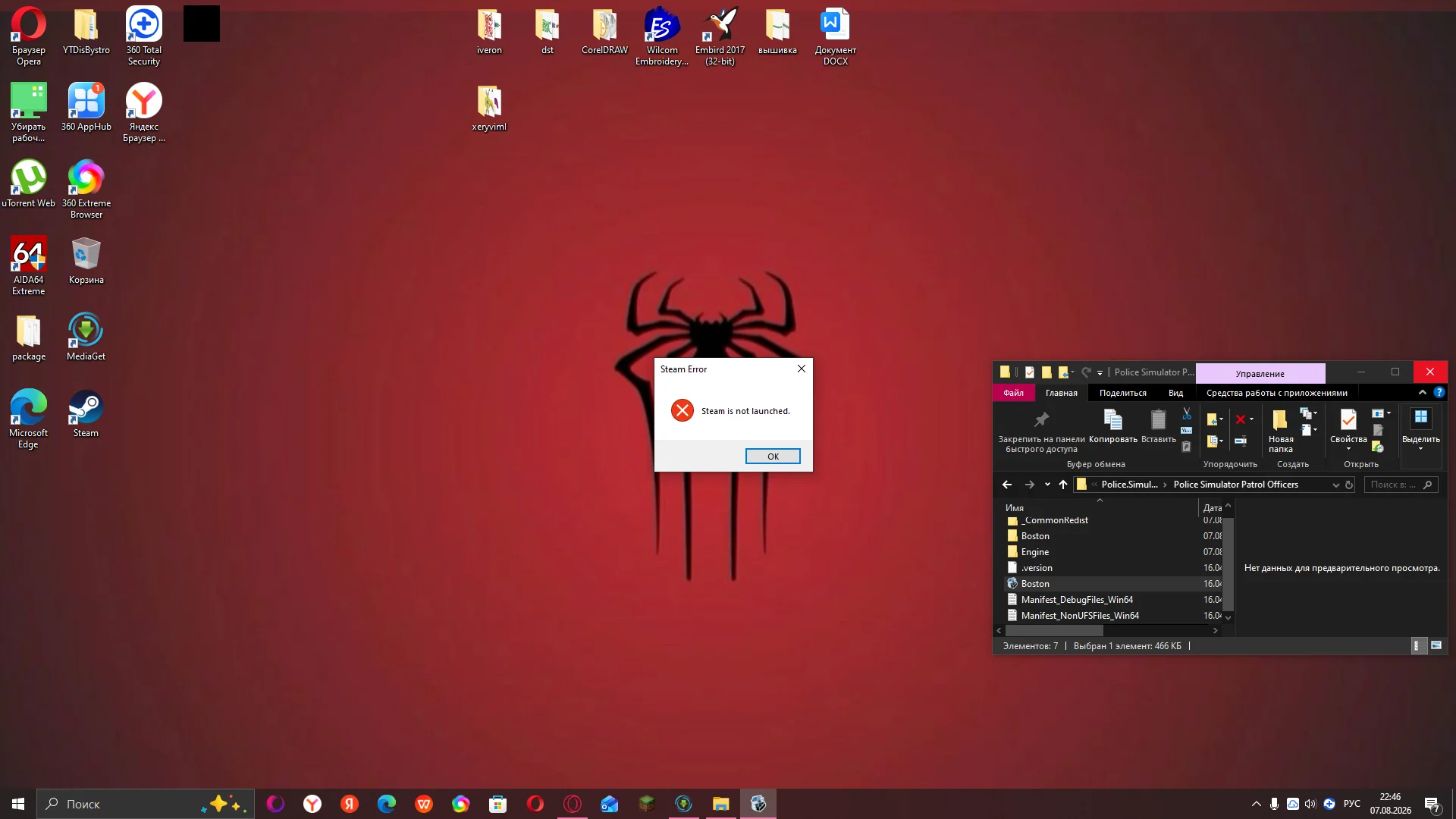
Task: Collapse the Explorer ribbon with chevron
Action: [x=1423, y=392]
